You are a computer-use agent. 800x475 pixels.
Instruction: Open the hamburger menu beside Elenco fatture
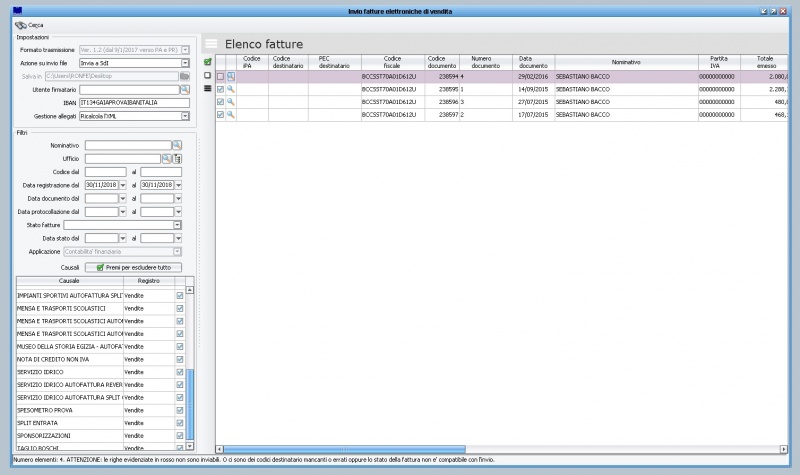tap(211, 44)
